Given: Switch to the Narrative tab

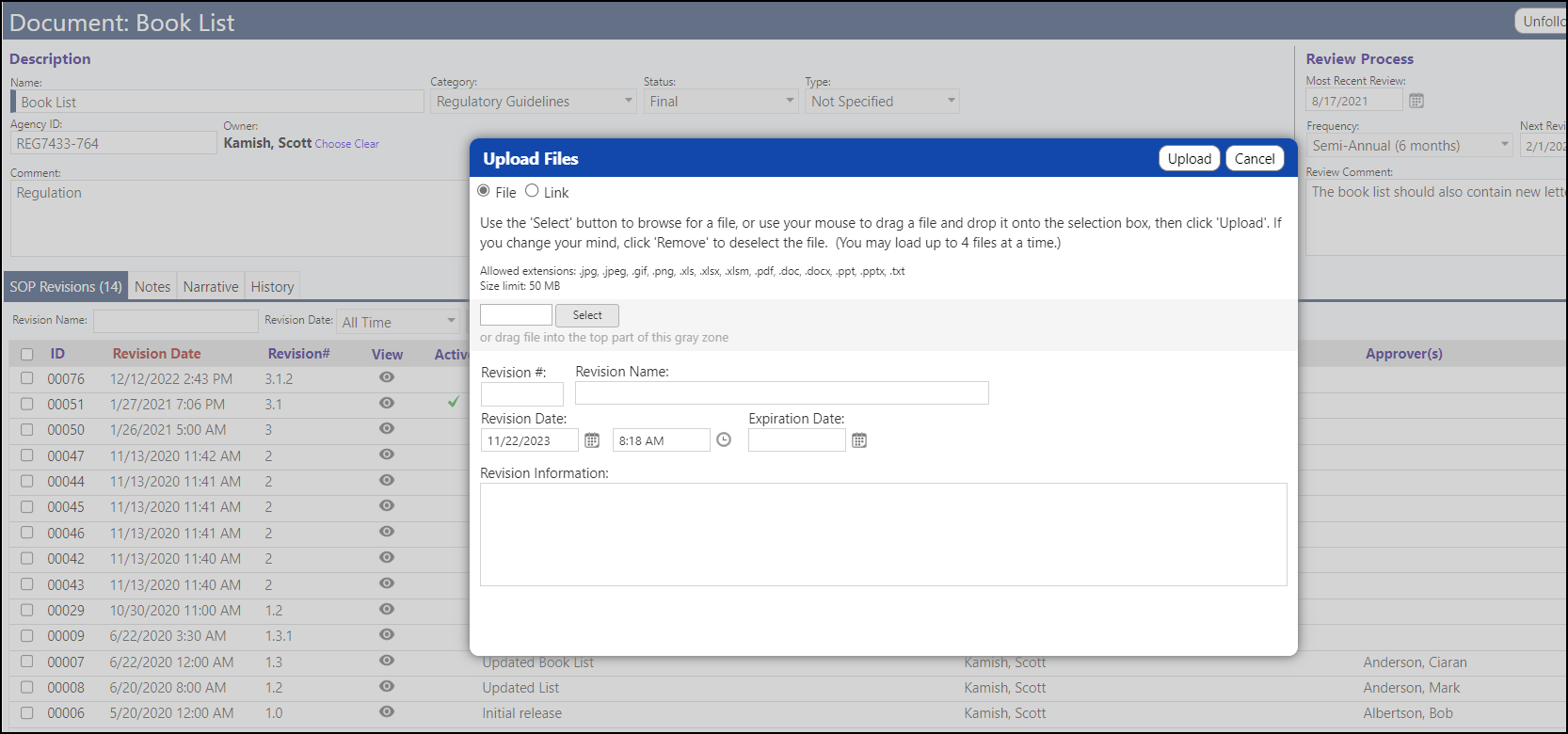Looking at the screenshot, I should (x=211, y=286).
